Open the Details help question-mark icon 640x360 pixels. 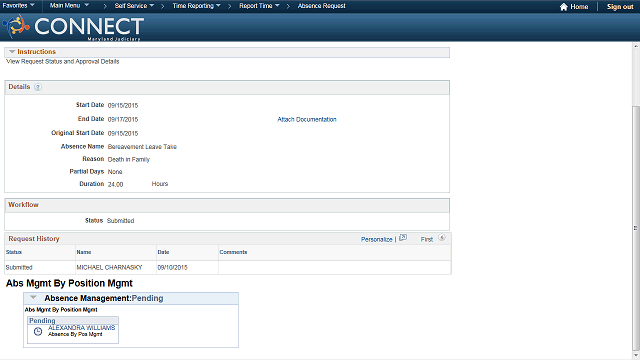pyautogui.click(x=38, y=87)
